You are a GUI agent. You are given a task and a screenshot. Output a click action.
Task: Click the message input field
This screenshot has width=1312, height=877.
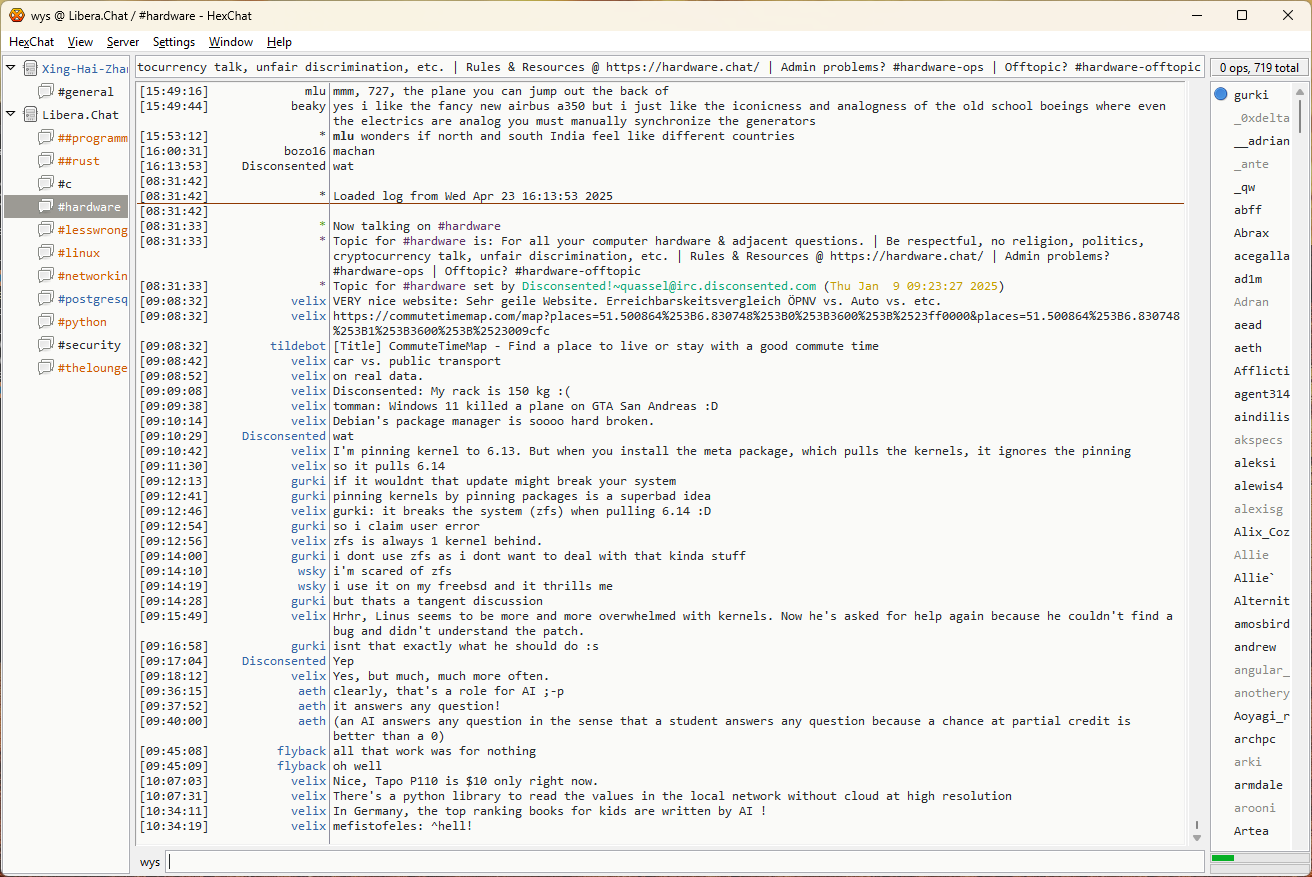[x=684, y=861]
